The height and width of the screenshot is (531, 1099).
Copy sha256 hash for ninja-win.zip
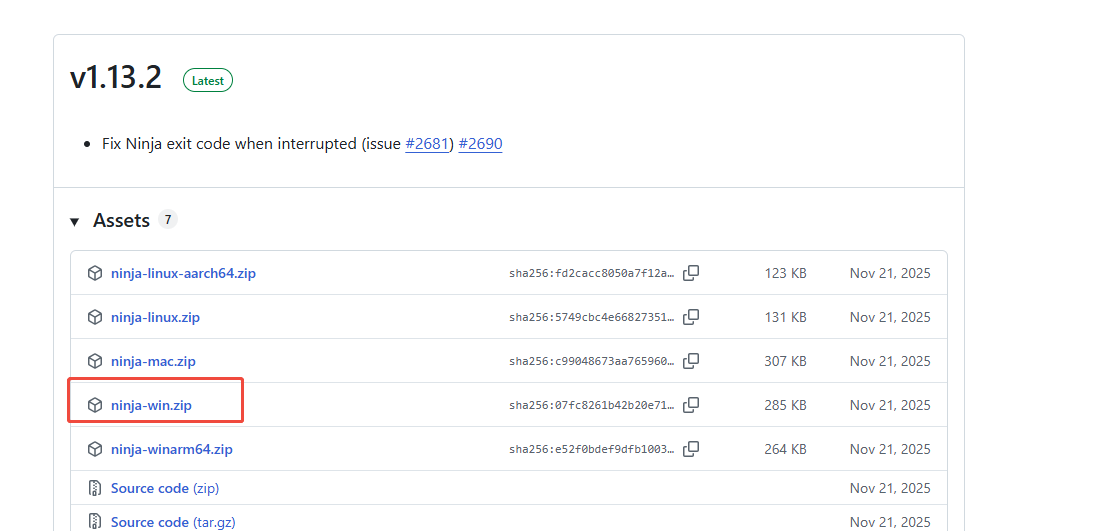point(691,405)
